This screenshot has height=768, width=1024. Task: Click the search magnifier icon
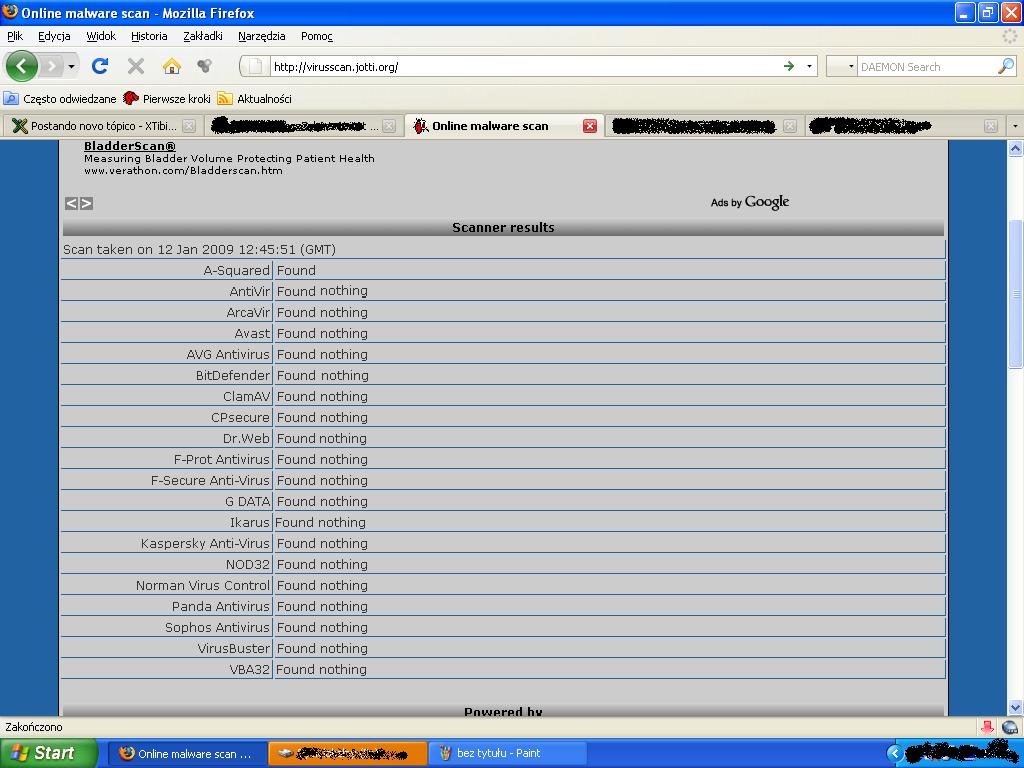[1006, 66]
